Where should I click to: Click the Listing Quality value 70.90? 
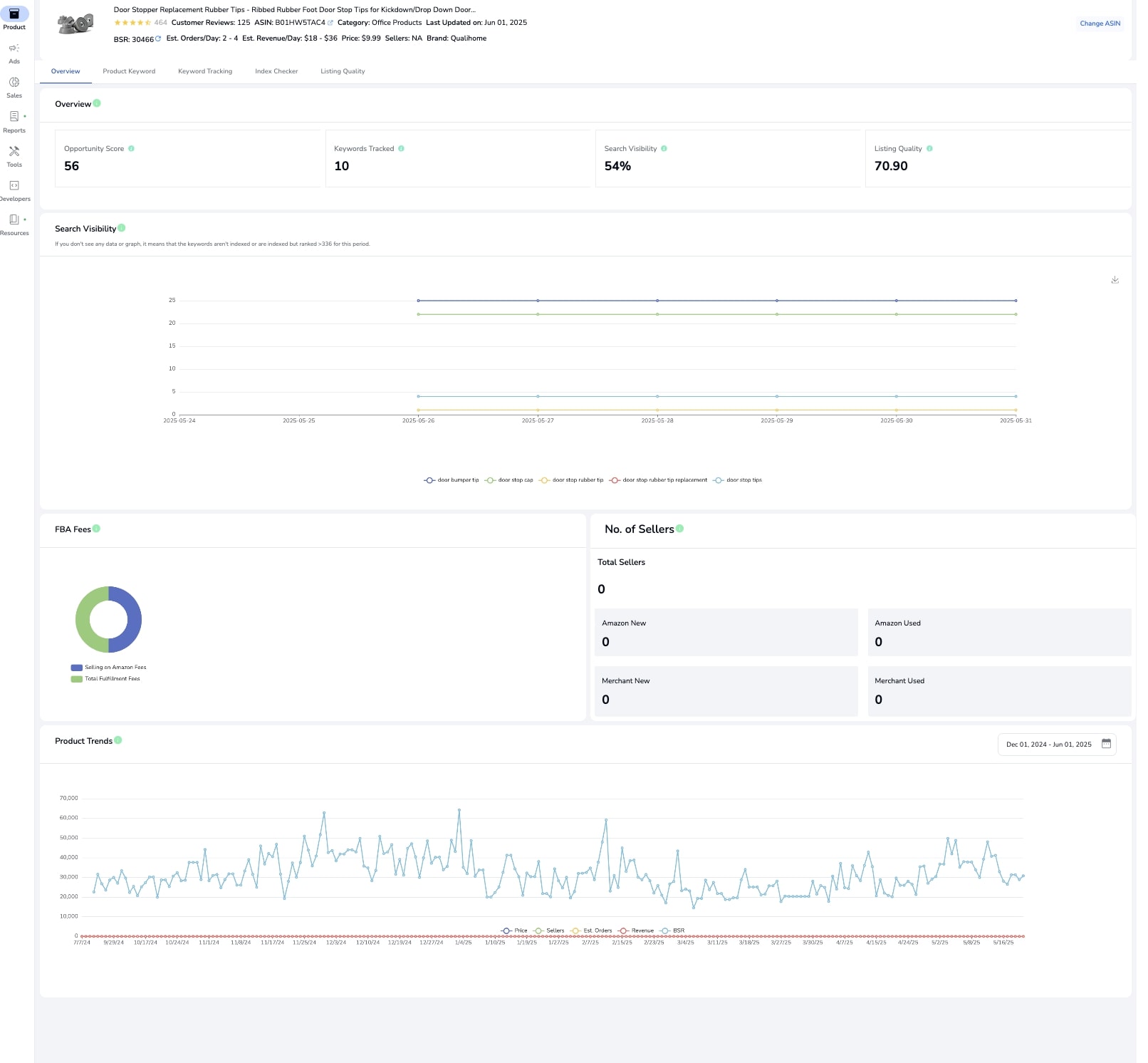click(891, 166)
